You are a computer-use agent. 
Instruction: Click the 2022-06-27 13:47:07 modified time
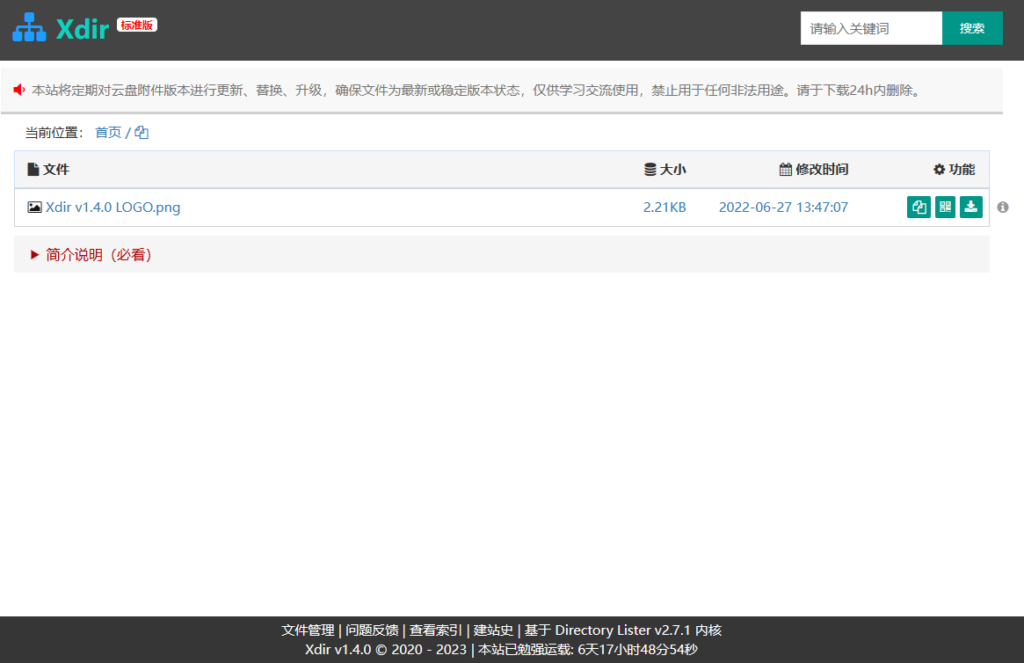[783, 207]
